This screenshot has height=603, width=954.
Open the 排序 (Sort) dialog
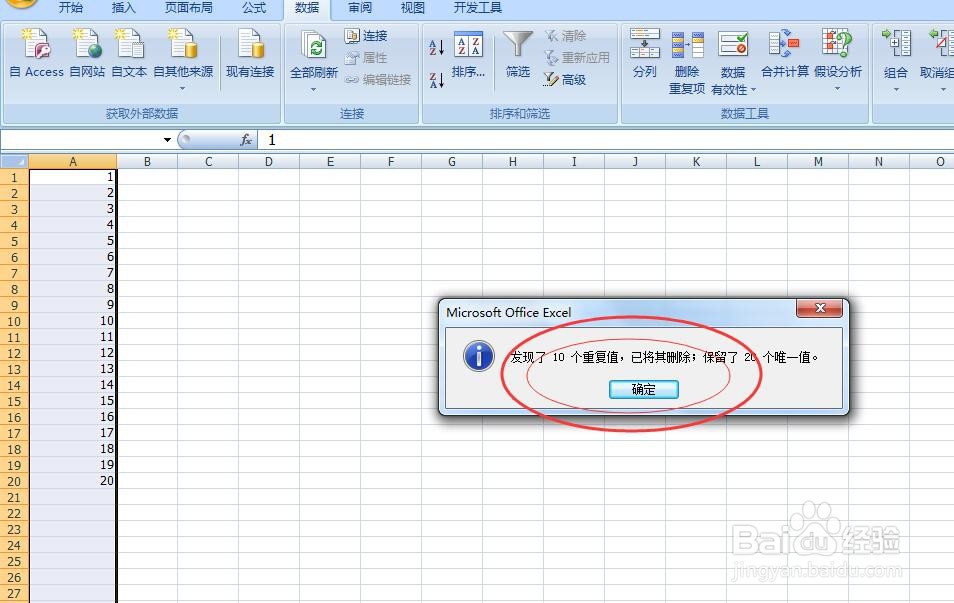pyautogui.click(x=470, y=55)
